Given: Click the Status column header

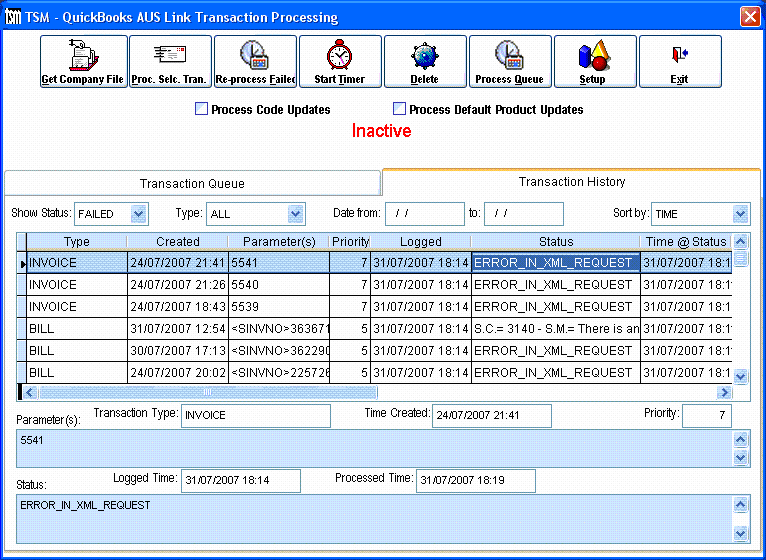Looking at the screenshot, I should [x=555, y=241].
